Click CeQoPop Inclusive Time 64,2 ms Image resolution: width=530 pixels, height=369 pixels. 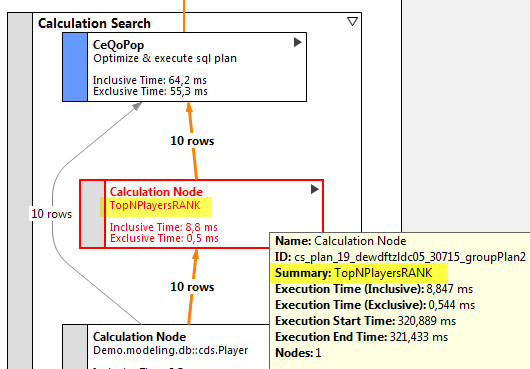click(150, 80)
